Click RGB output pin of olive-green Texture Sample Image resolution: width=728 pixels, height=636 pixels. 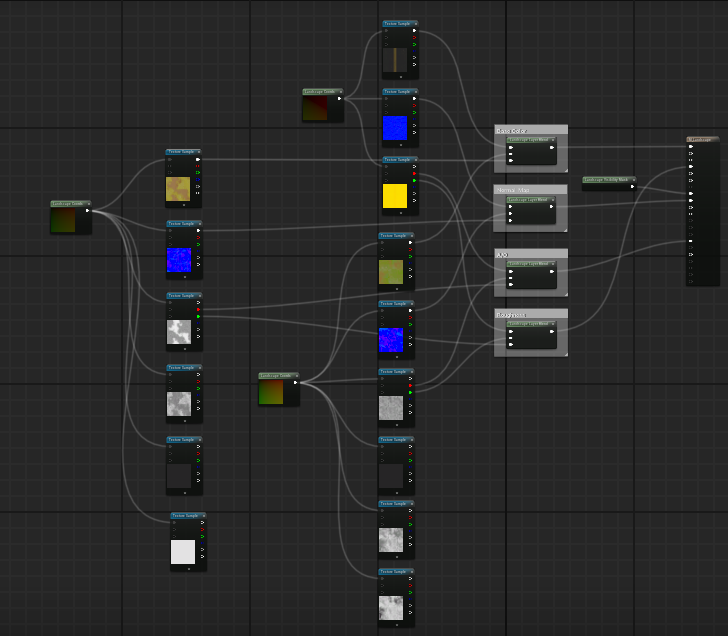pyautogui.click(x=410, y=242)
